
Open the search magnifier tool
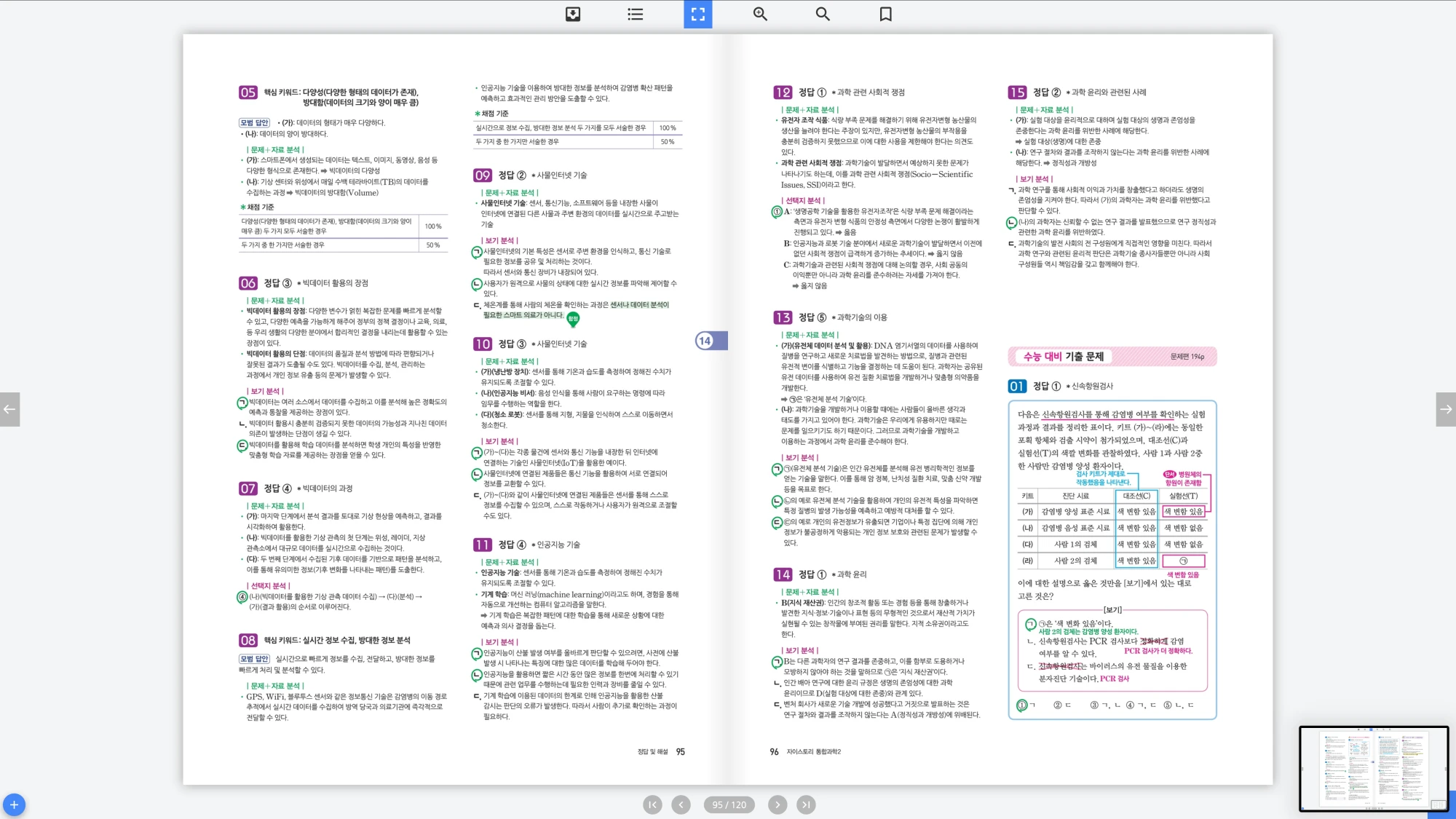click(x=823, y=14)
